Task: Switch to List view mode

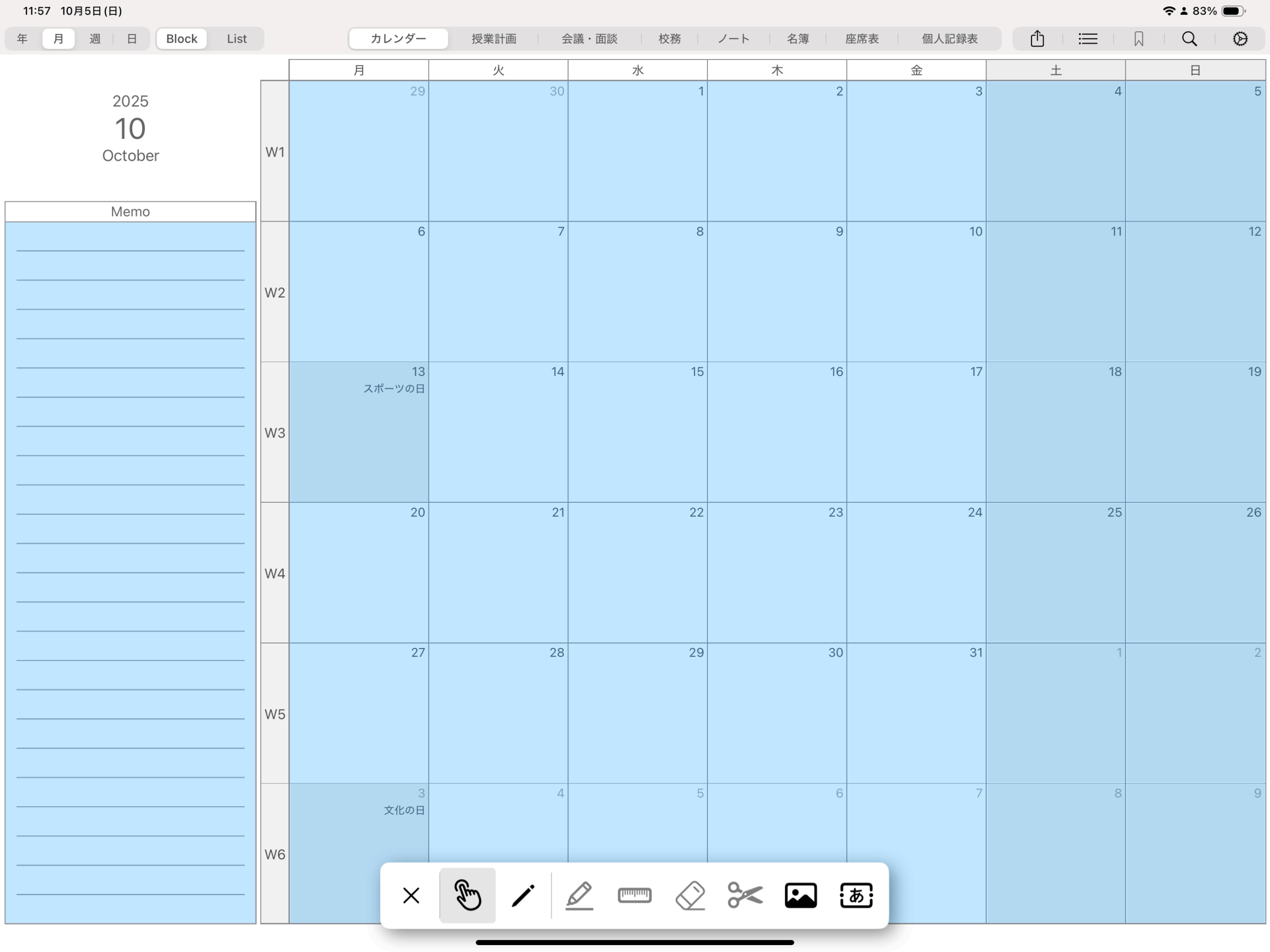Action: pyautogui.click(x=237, y=39)
